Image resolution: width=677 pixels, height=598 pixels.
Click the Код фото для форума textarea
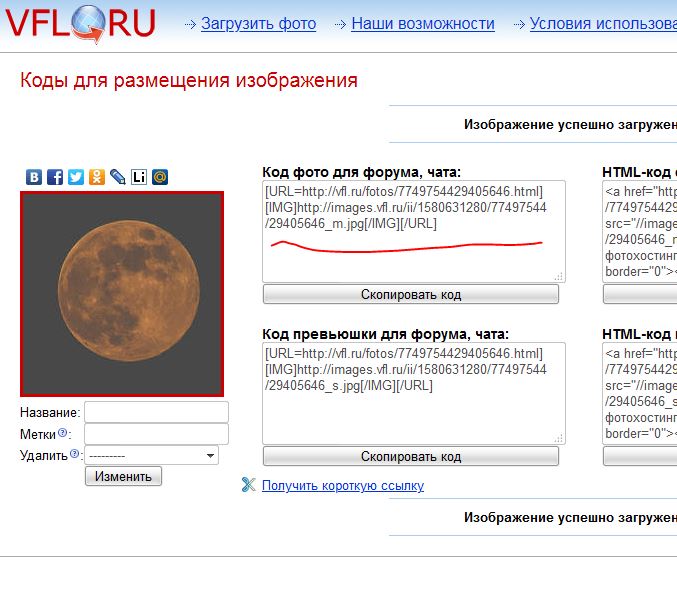point(414,232)
